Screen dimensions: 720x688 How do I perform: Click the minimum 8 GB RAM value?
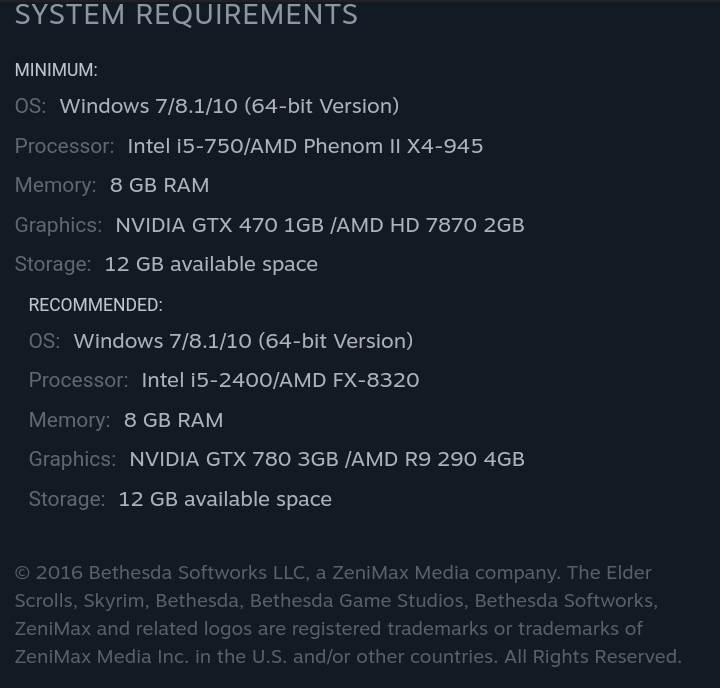point(159,185)
